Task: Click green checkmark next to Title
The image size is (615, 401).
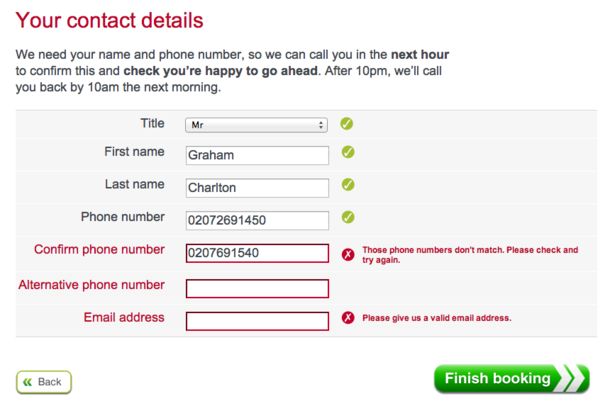Action: click(347, 124)
